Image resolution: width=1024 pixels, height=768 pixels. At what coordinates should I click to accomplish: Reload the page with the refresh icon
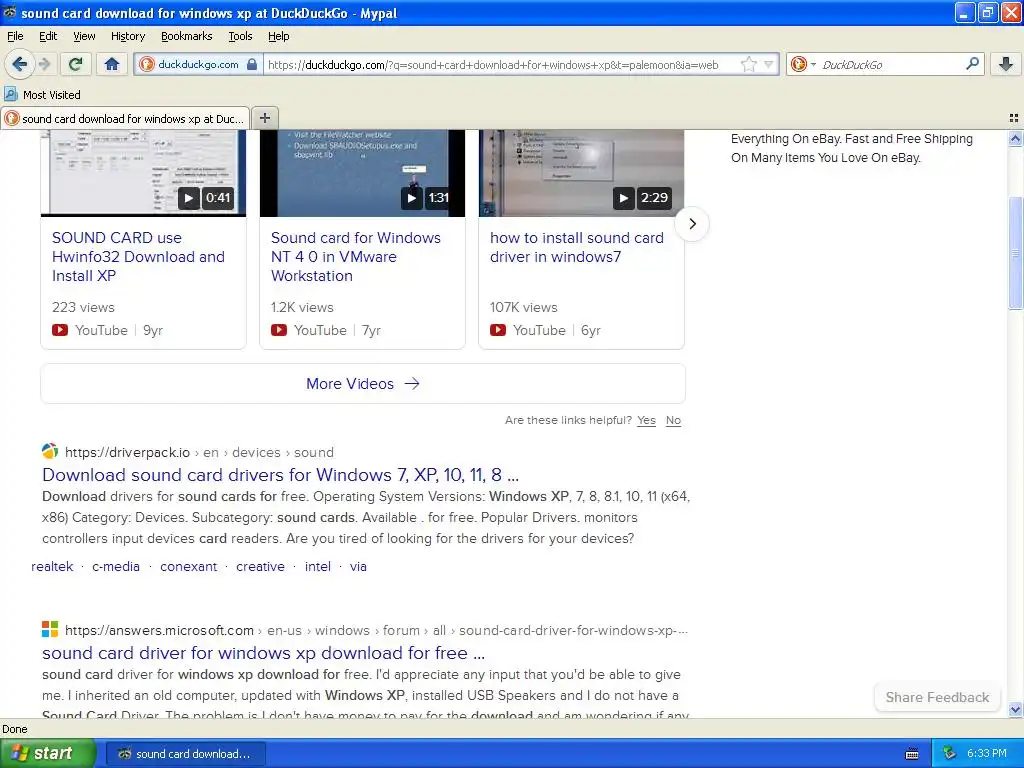(x=76, y=64)
